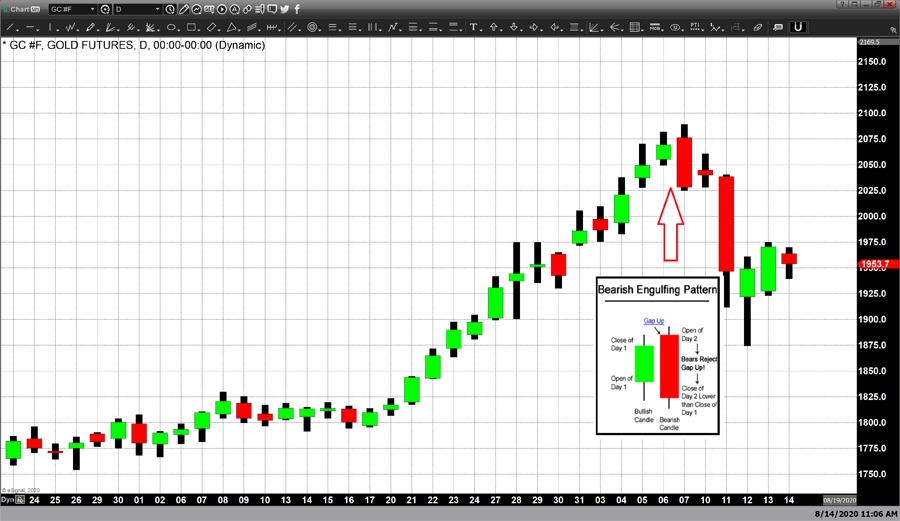The height and width of the screenshot is (521, 900).
Task: Click the Chart window title label
Action: click(20, 9)
